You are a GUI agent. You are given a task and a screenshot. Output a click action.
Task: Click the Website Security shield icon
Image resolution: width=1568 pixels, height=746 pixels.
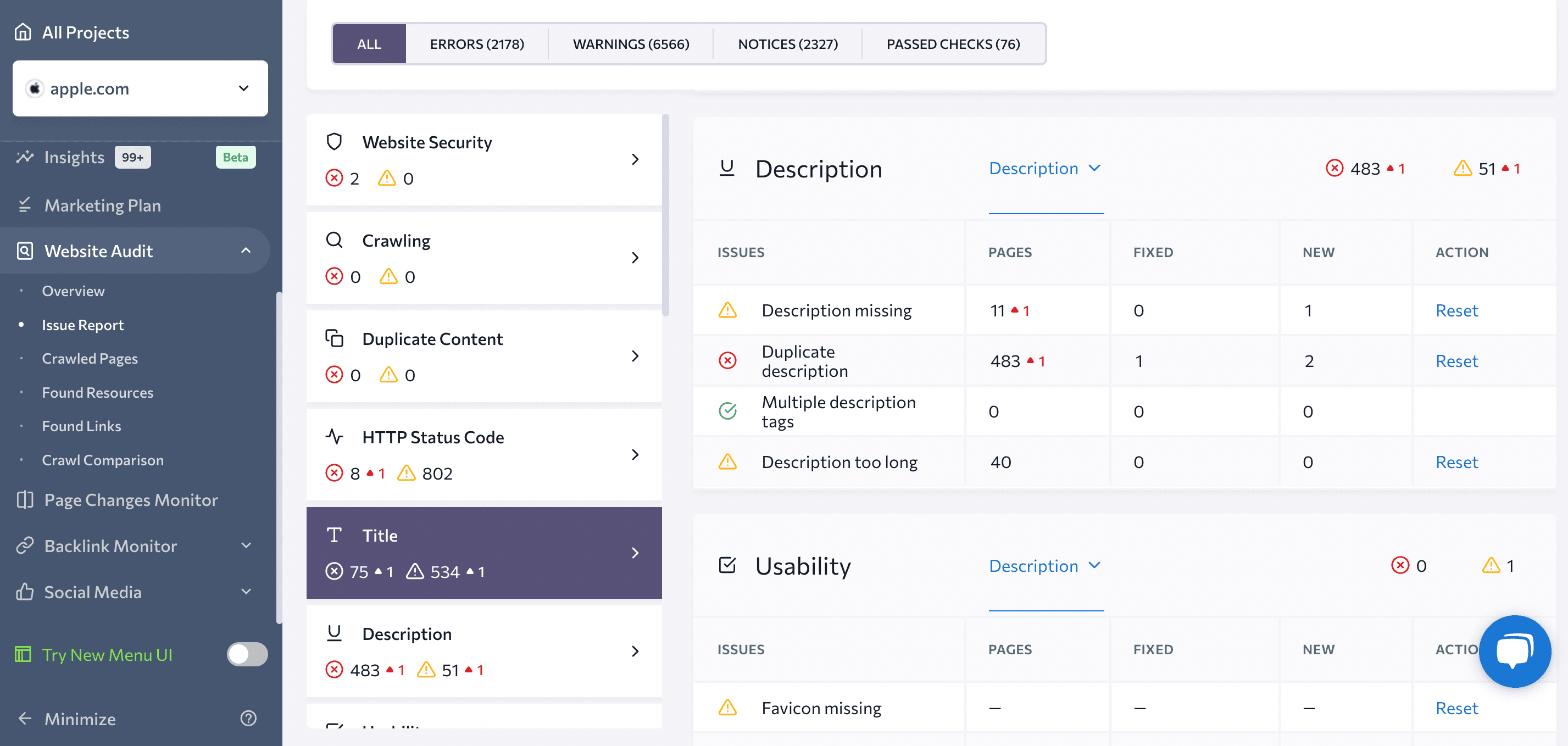click(x=334, y=142)
